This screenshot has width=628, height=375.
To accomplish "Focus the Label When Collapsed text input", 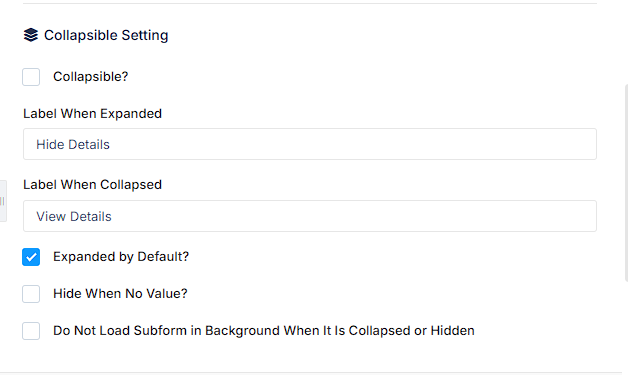I will coord(310,216).
